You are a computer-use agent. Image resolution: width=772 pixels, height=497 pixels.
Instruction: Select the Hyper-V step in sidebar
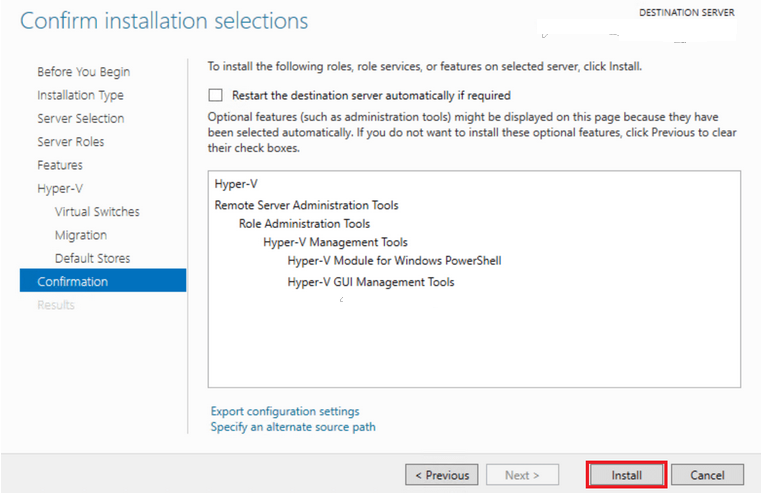pos(60,189)
